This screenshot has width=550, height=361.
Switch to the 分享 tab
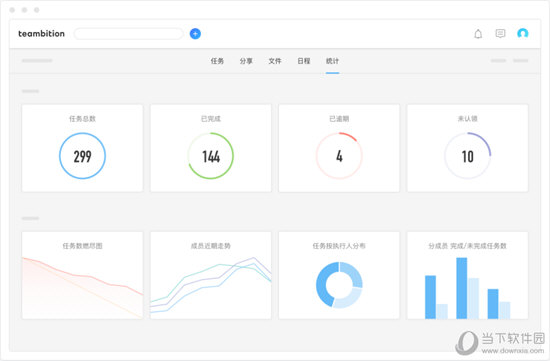point(246,61)
